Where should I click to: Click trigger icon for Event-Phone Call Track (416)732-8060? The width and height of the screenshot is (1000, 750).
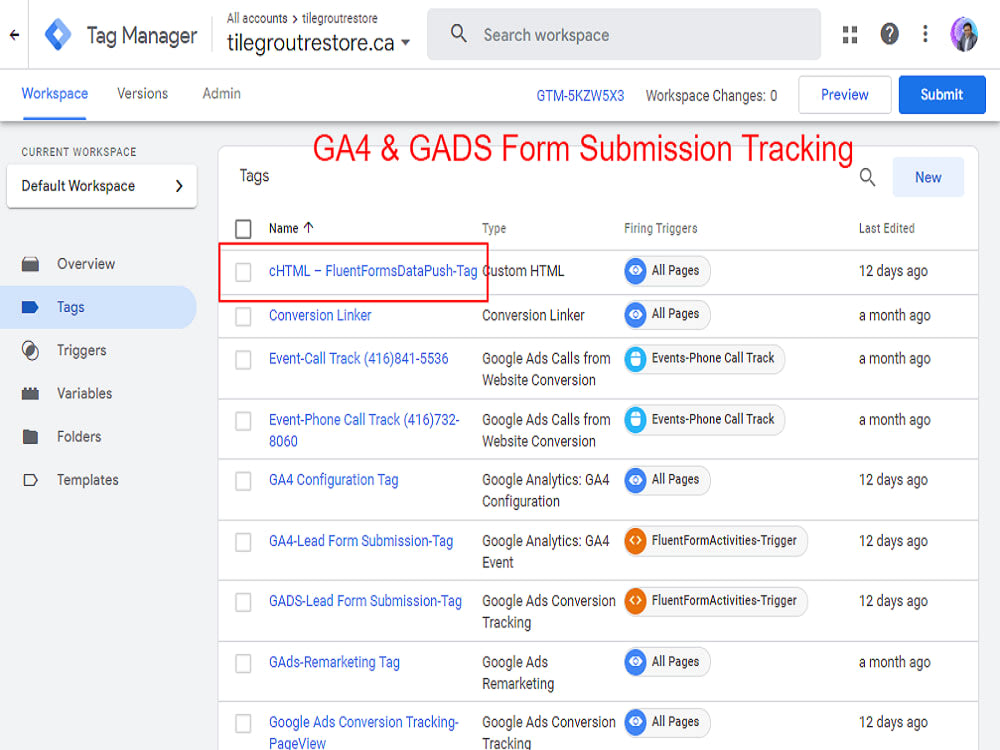click(x=635, y=420)
